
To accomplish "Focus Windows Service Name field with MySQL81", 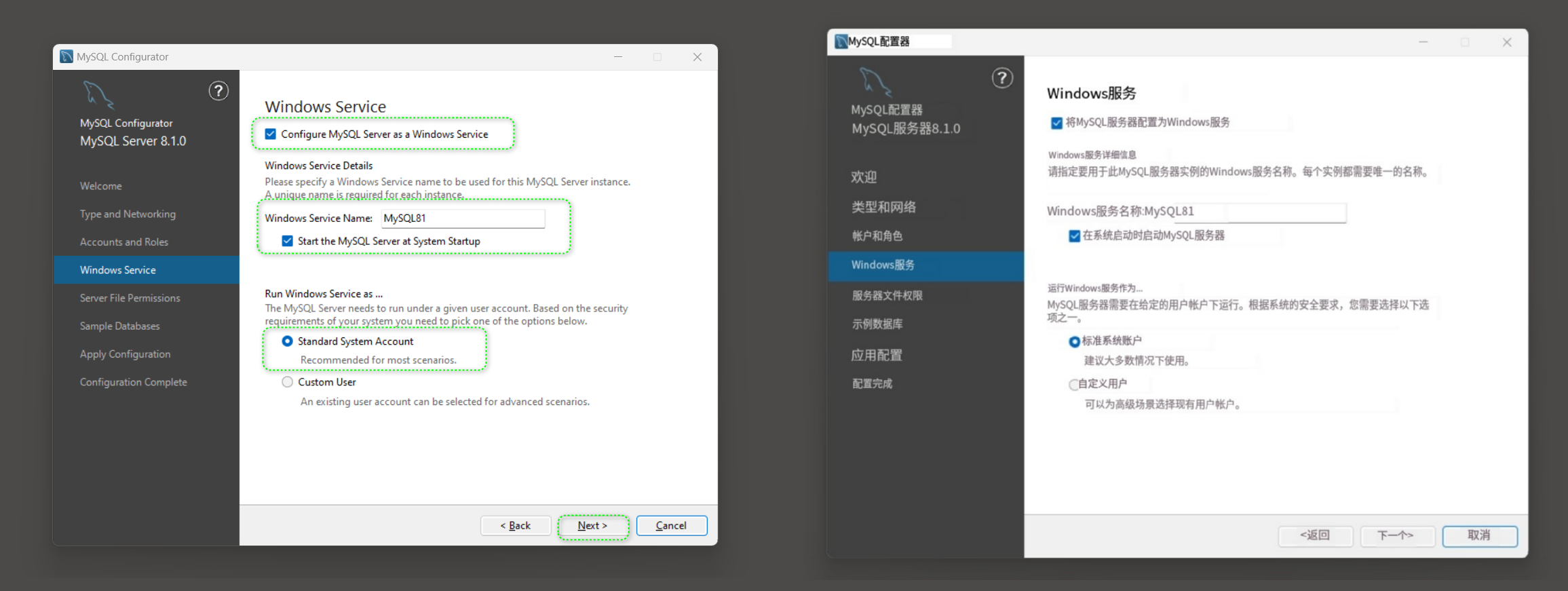I will [463, 218].
